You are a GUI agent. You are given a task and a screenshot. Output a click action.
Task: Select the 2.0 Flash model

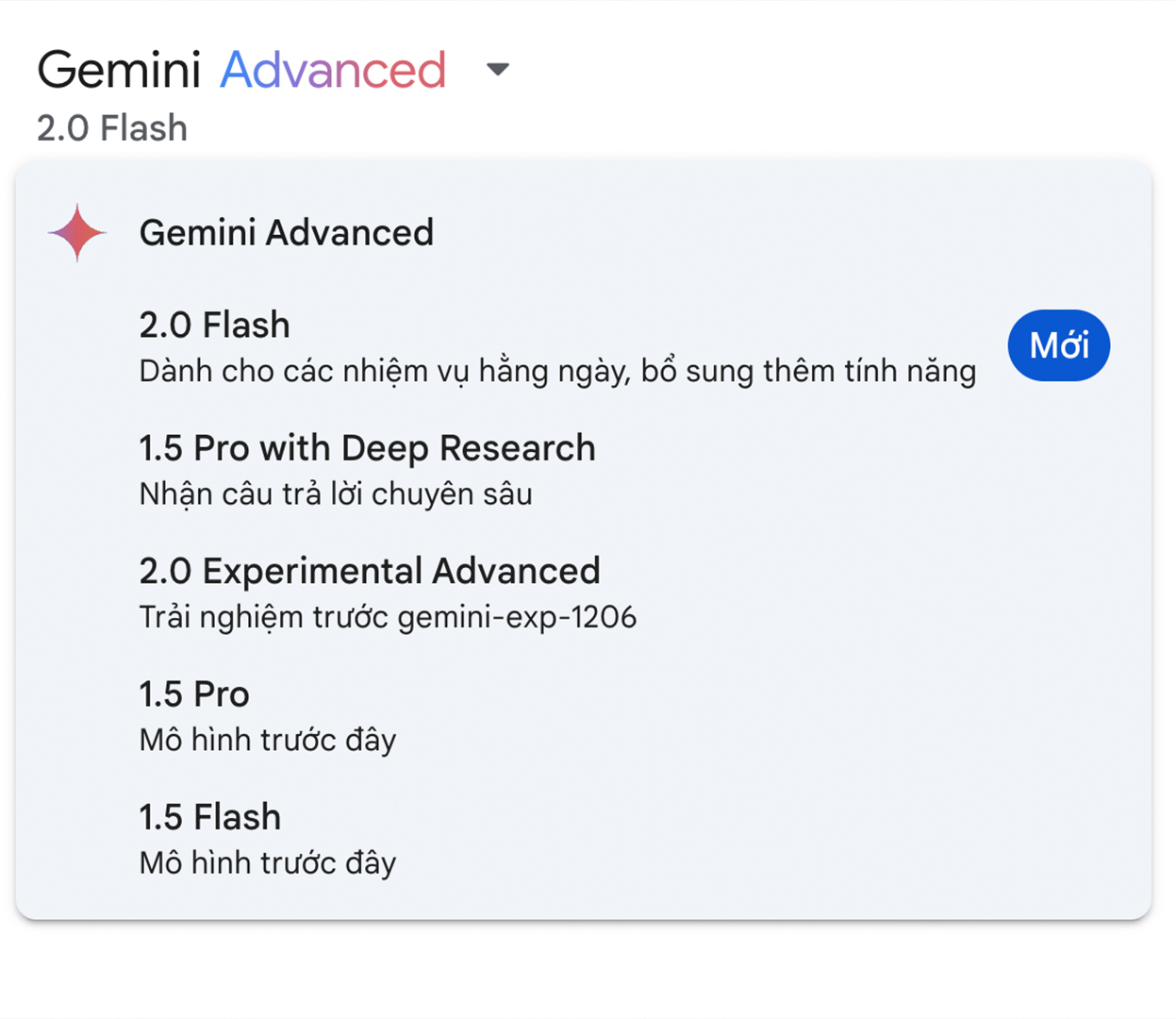[x=583, y=346]
